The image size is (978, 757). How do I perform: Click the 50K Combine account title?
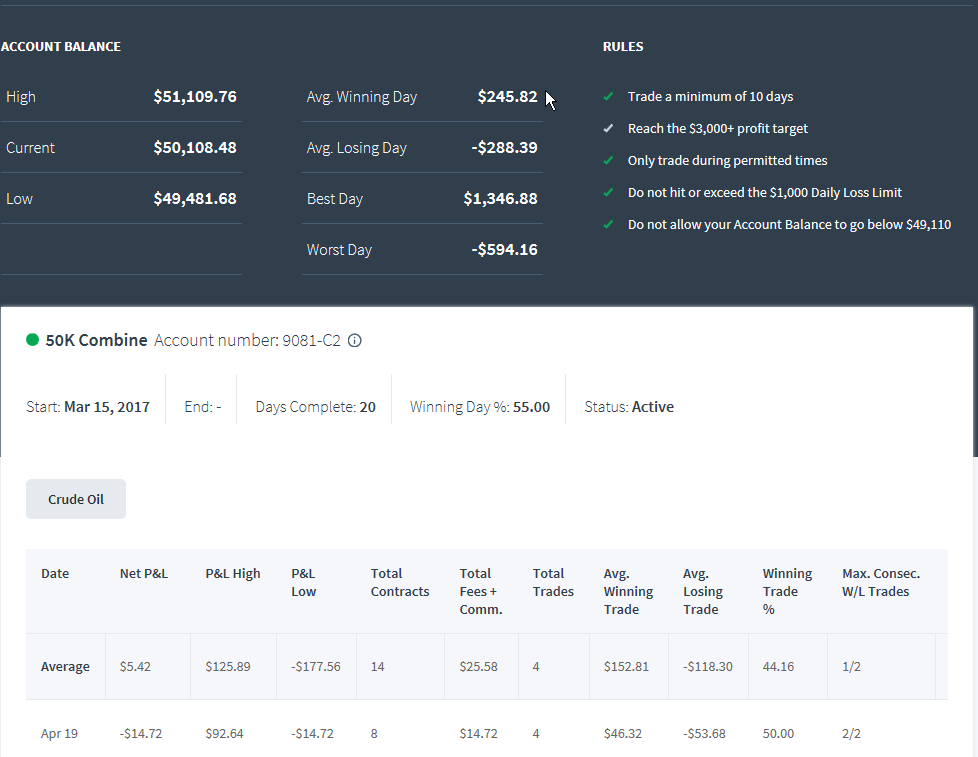(x=97, y=340)
